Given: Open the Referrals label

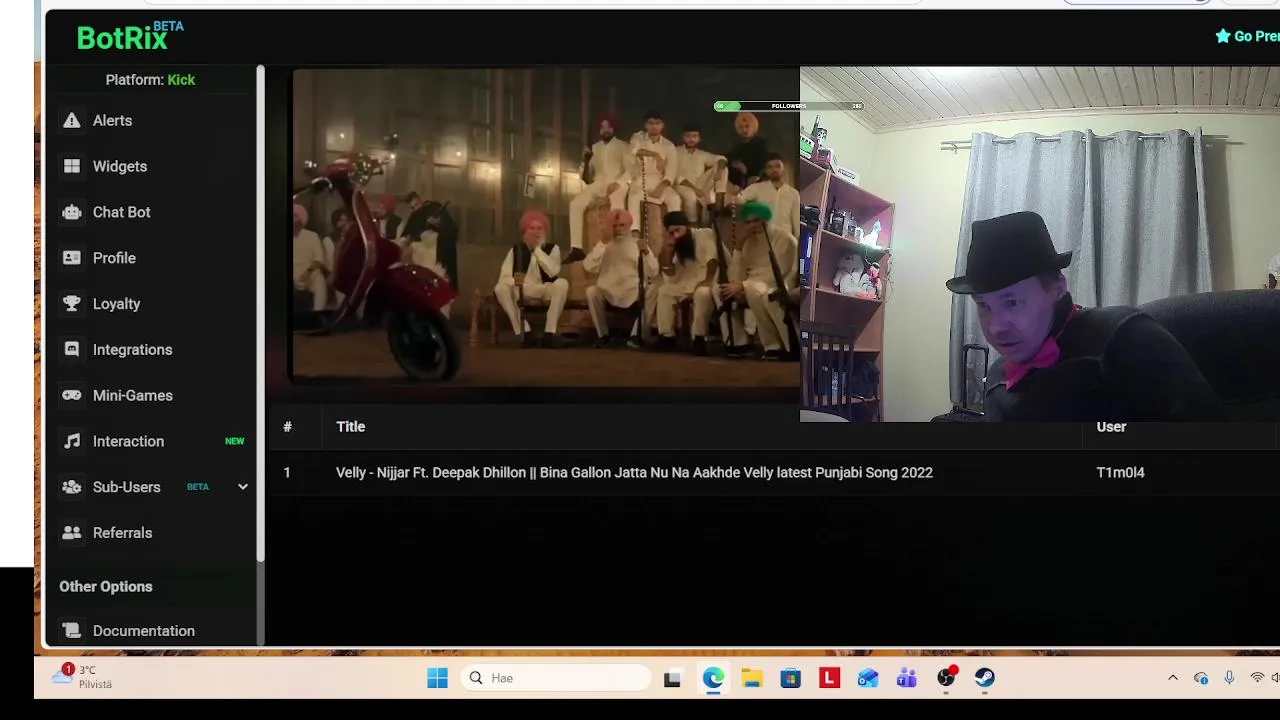Looking at the screenshot, I should click(x=122, y=533).
